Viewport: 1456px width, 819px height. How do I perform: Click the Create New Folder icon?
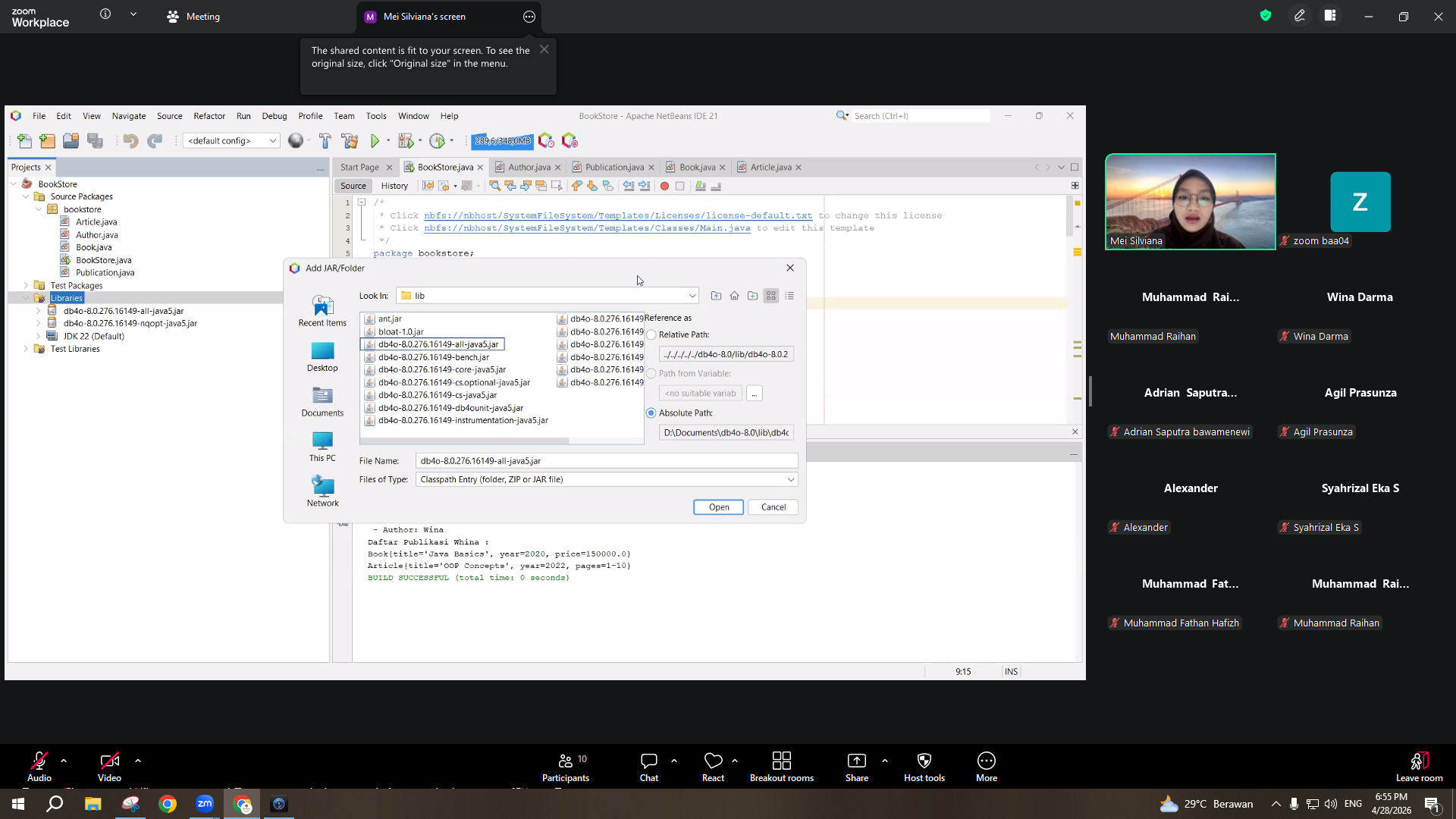point(752,296)
